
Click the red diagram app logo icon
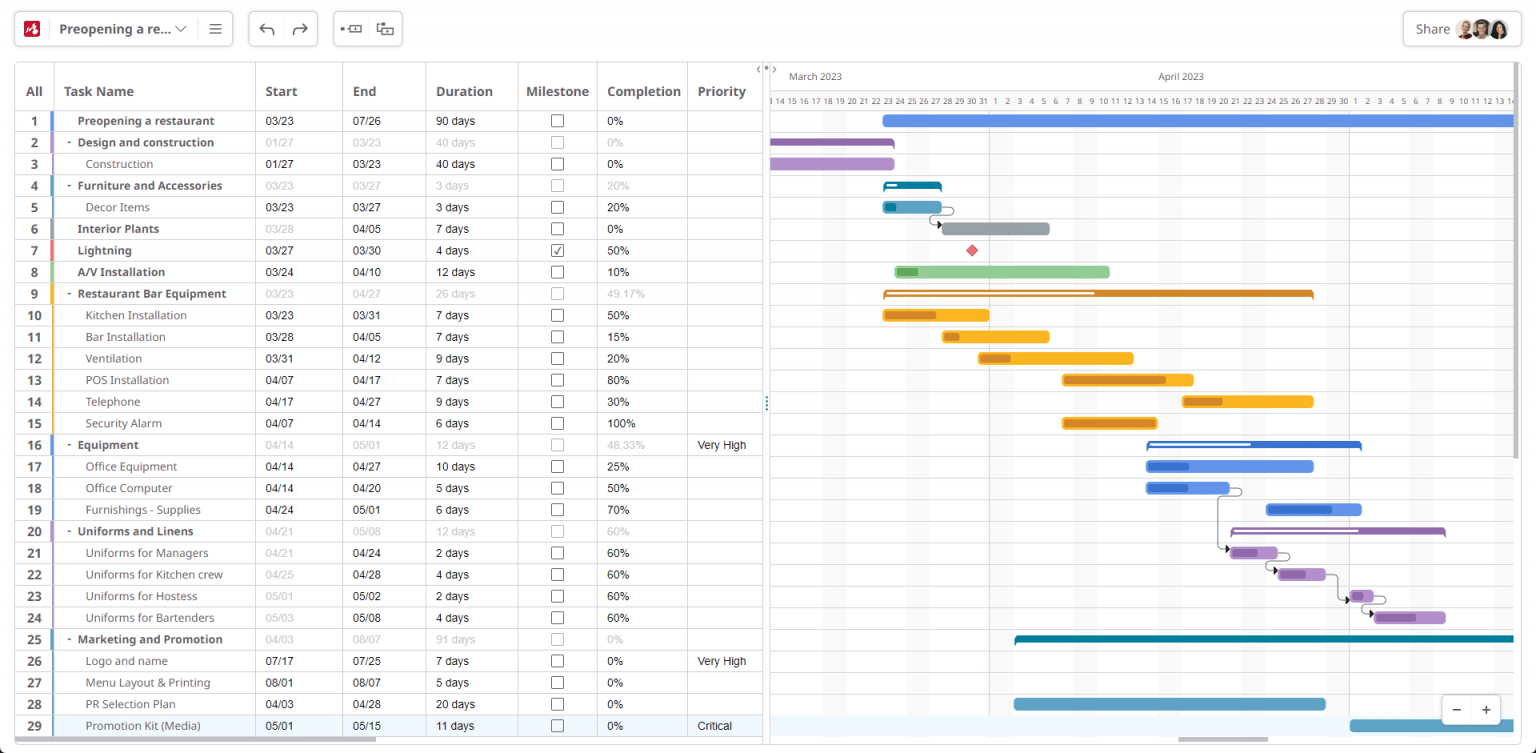pos(30,28)
